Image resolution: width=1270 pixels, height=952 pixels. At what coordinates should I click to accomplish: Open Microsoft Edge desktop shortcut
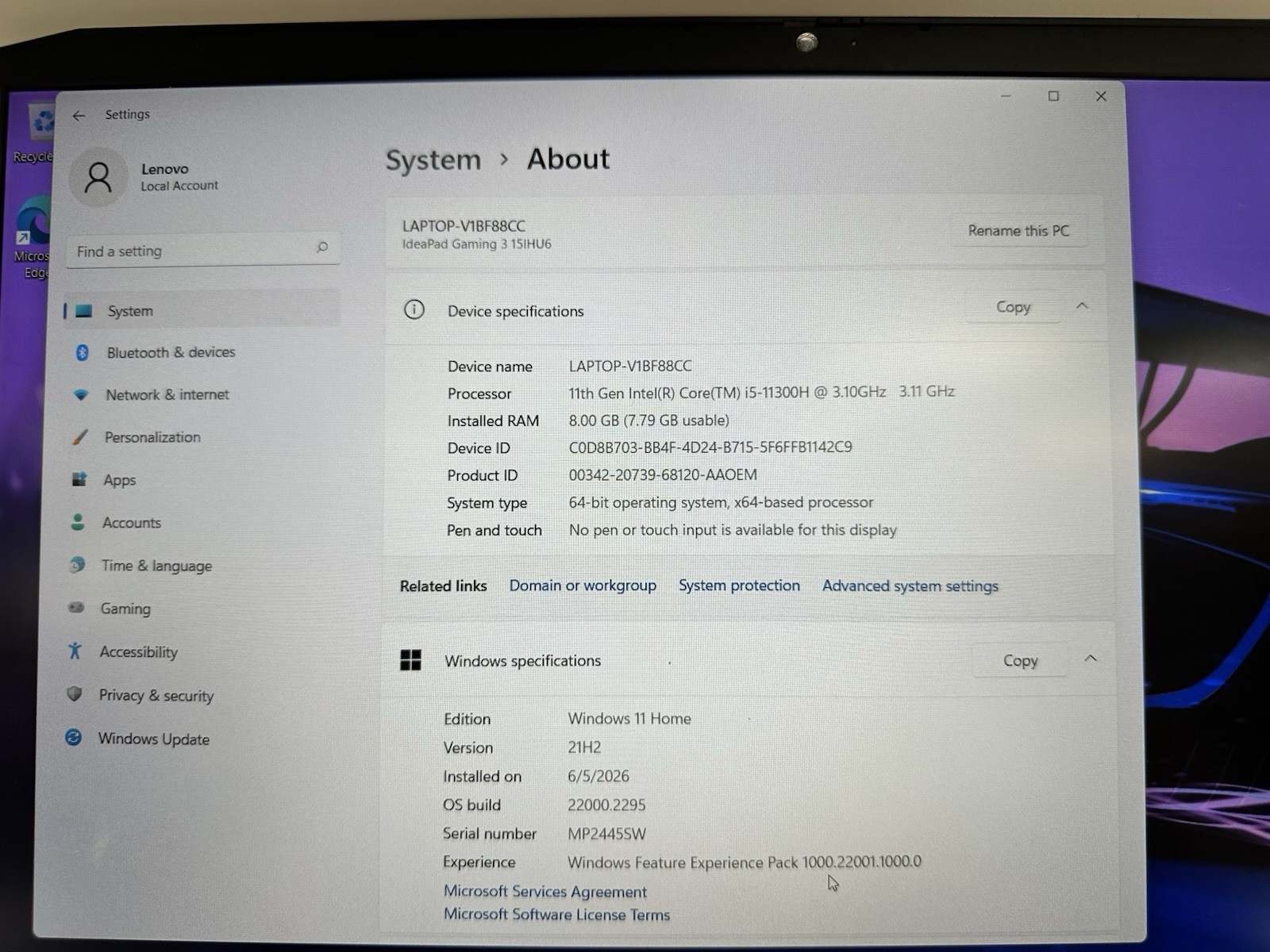[33, 238]
